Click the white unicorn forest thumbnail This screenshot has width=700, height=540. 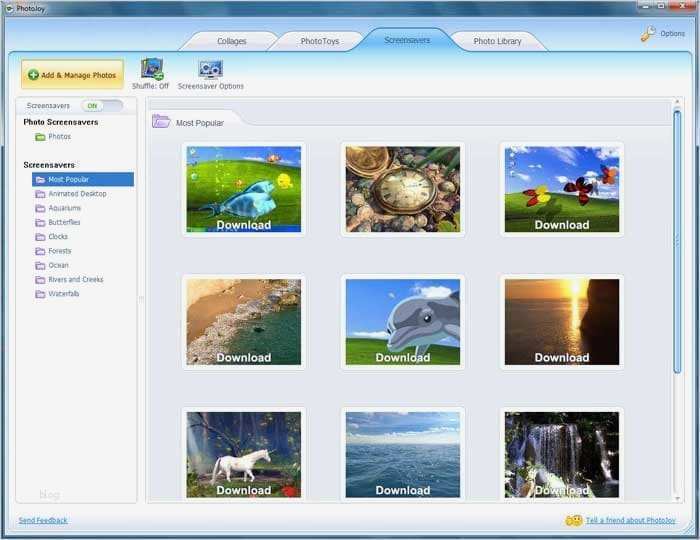[244, 454]
